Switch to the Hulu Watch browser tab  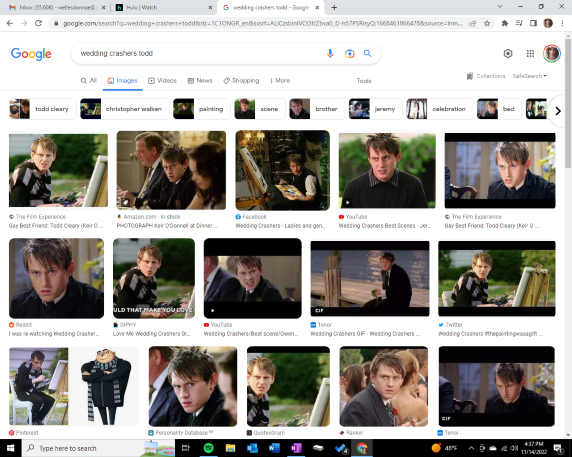click(163, 7)
